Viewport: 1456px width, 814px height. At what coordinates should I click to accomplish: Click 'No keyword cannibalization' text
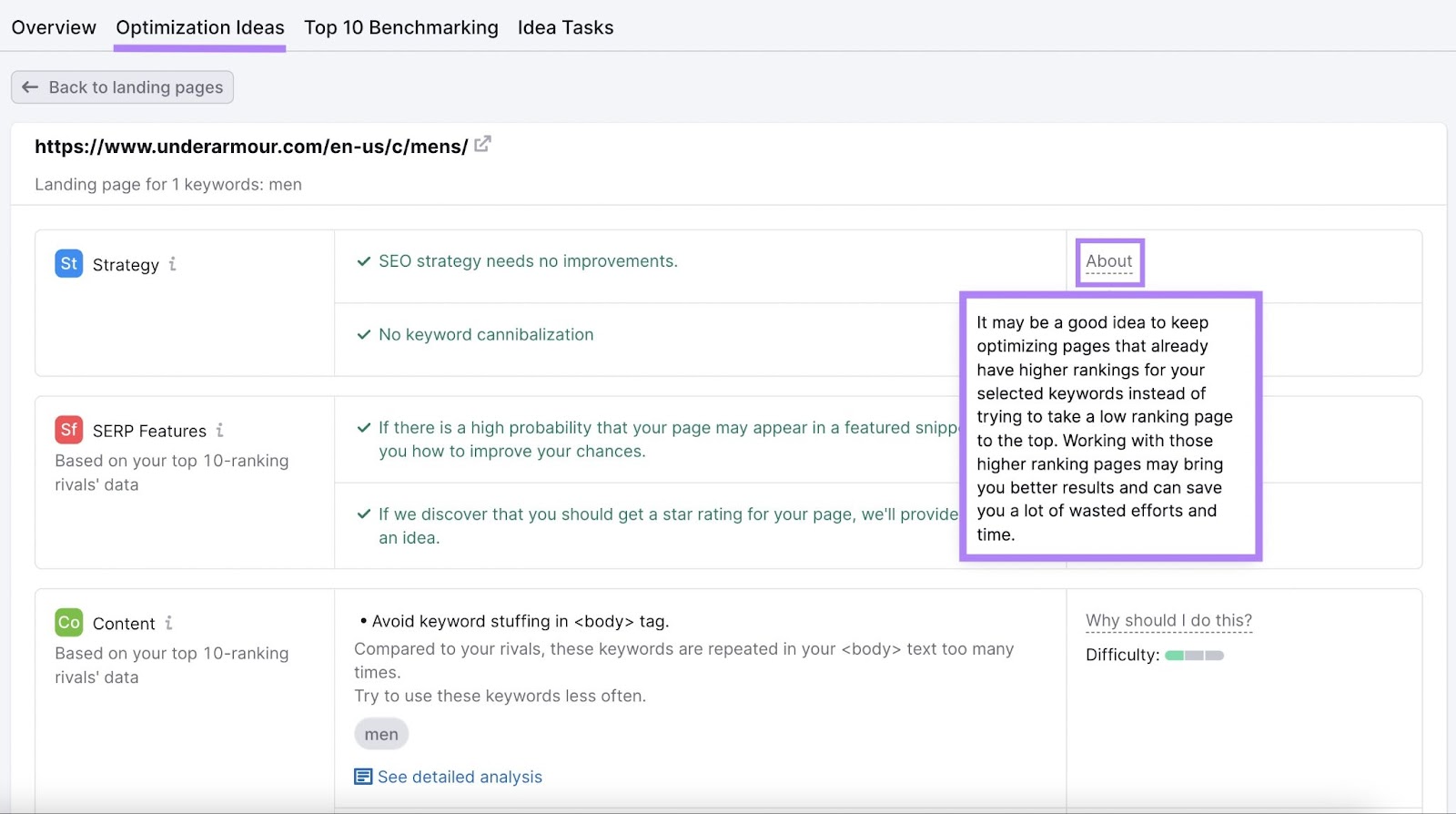486,335
